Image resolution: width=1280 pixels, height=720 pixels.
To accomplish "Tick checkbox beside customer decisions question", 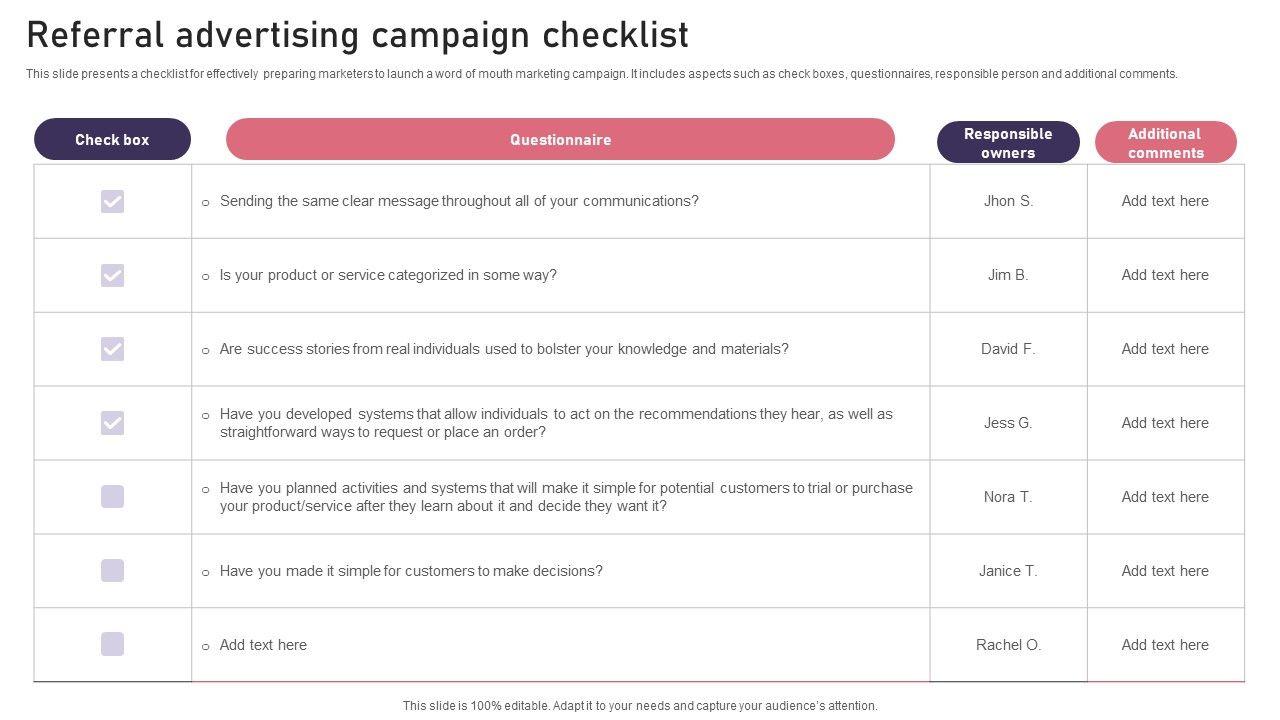I will click(112, 571).
